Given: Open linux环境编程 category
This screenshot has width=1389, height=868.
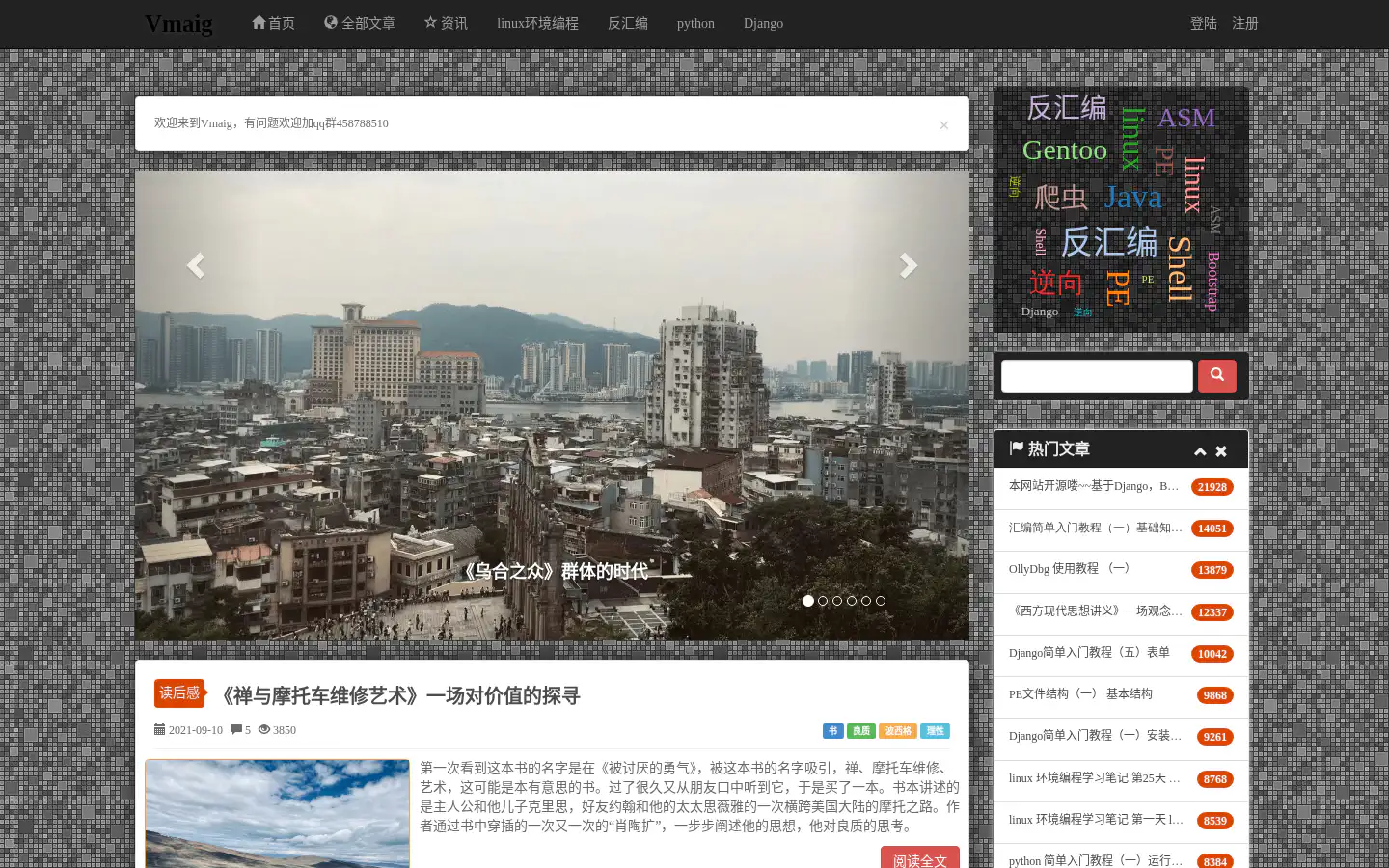Looking at the screenshot, I should (537, 23).
